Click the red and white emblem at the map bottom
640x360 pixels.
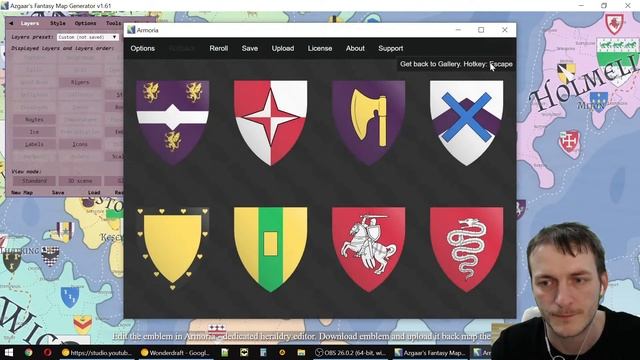217,329
